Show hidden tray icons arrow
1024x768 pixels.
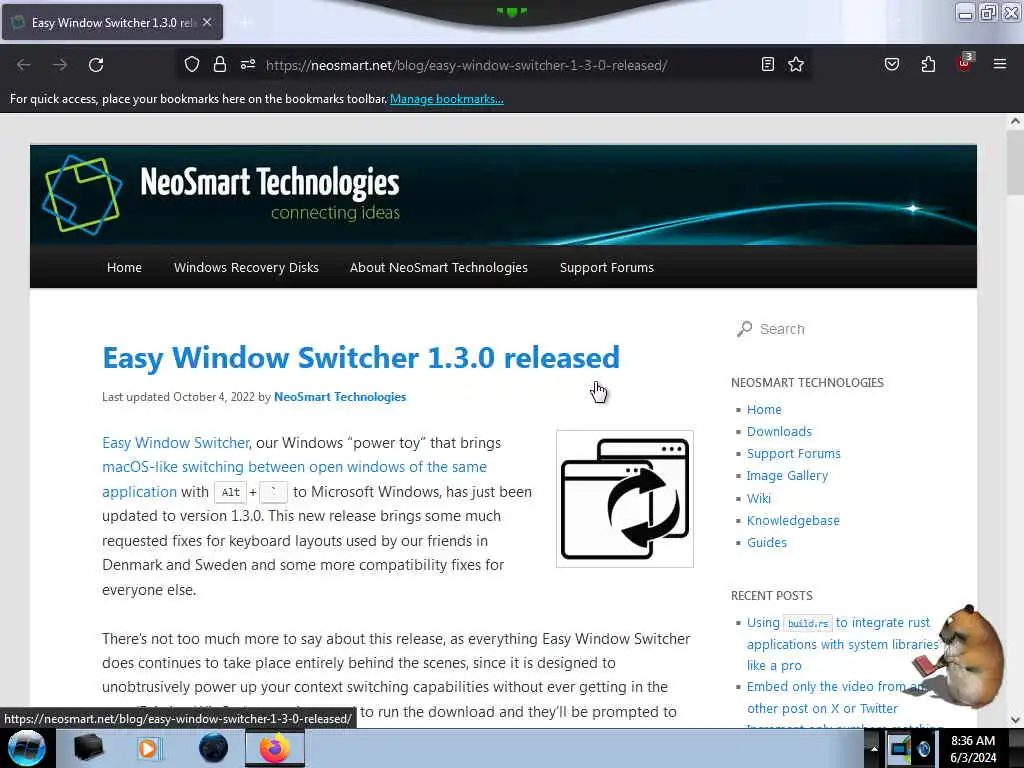point(874,749)
